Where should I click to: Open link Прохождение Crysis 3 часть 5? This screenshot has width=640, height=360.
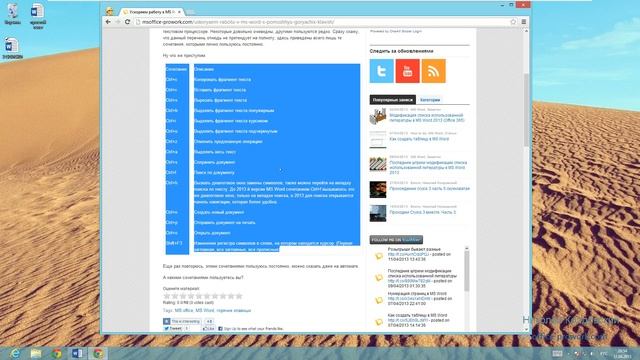(429, 189)
